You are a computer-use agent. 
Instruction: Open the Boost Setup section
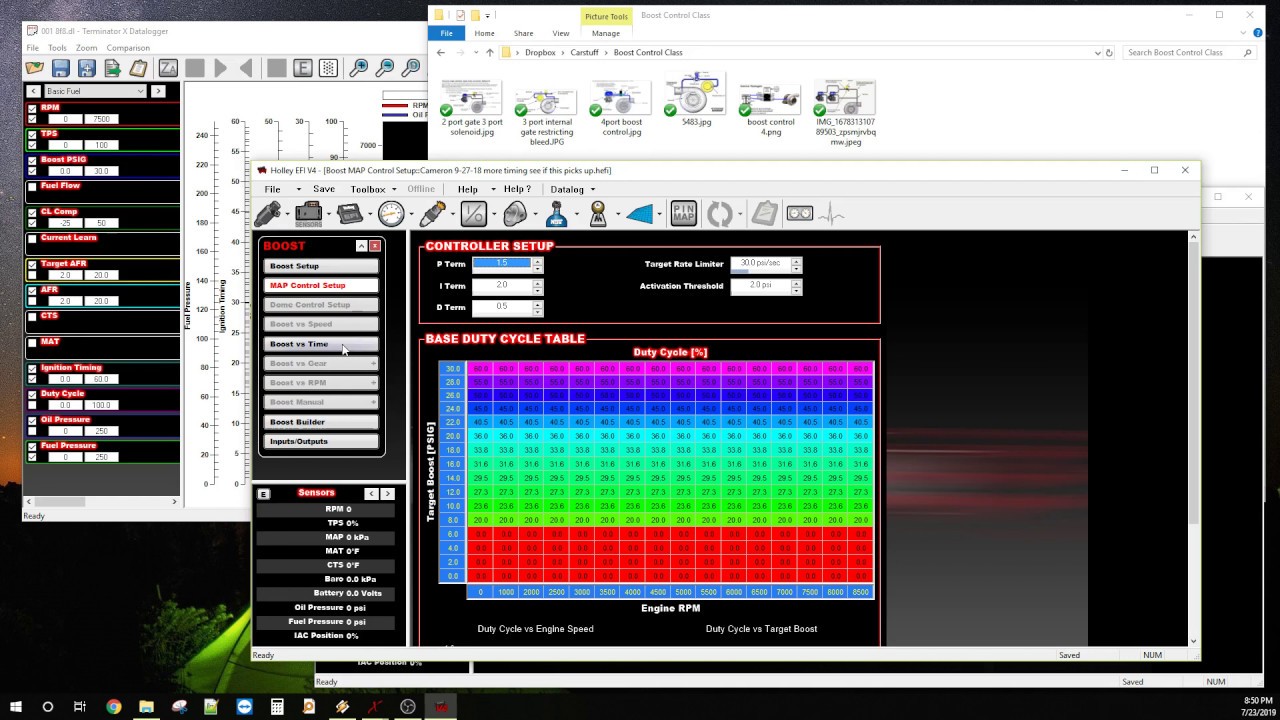pos(321,266)
